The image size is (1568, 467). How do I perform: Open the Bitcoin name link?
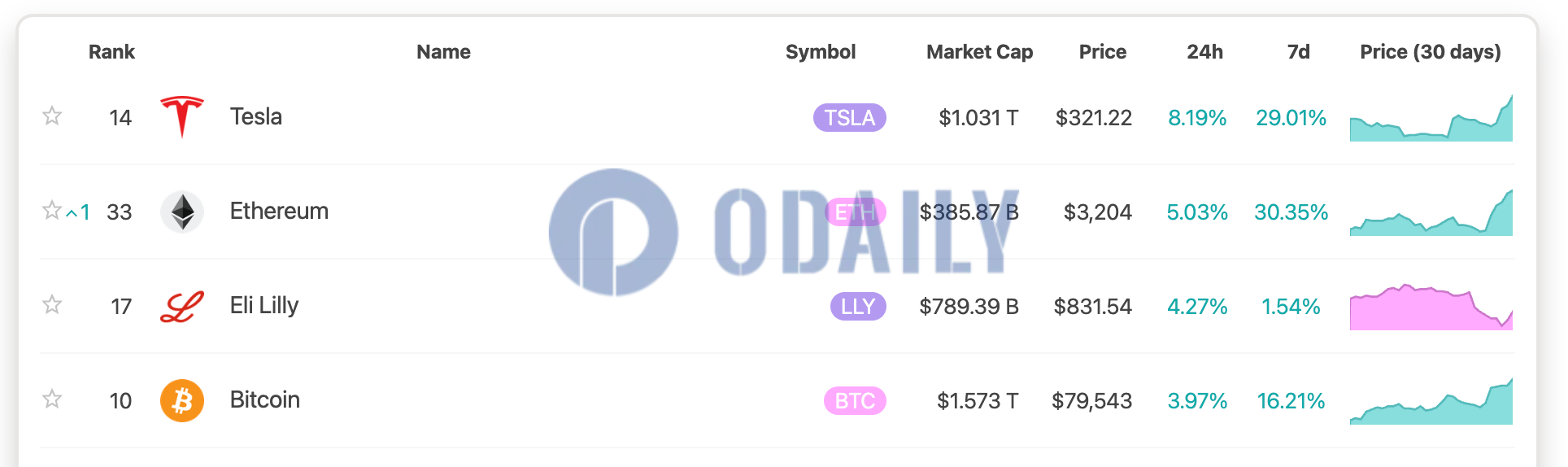265,399
